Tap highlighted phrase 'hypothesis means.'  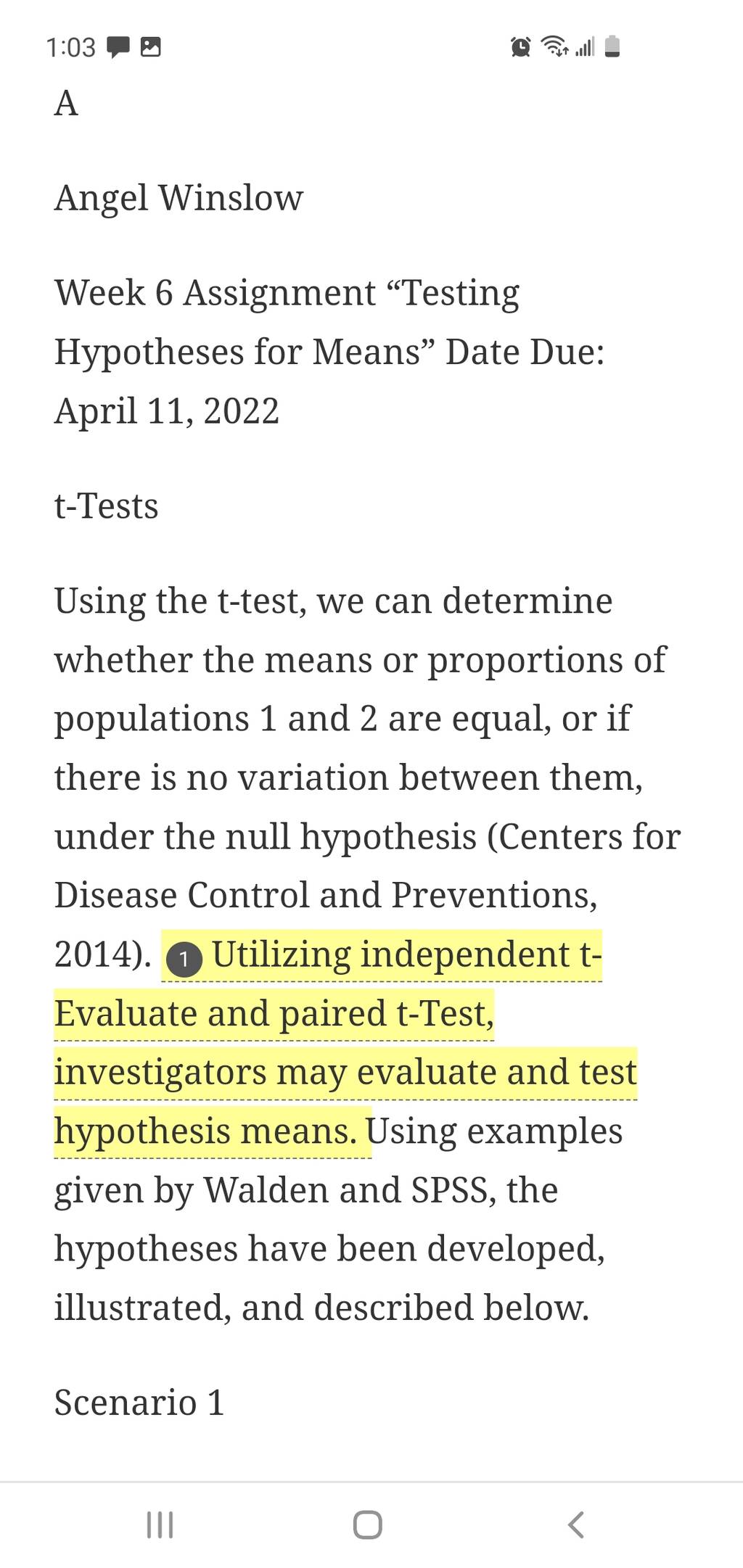(206, 1131)
